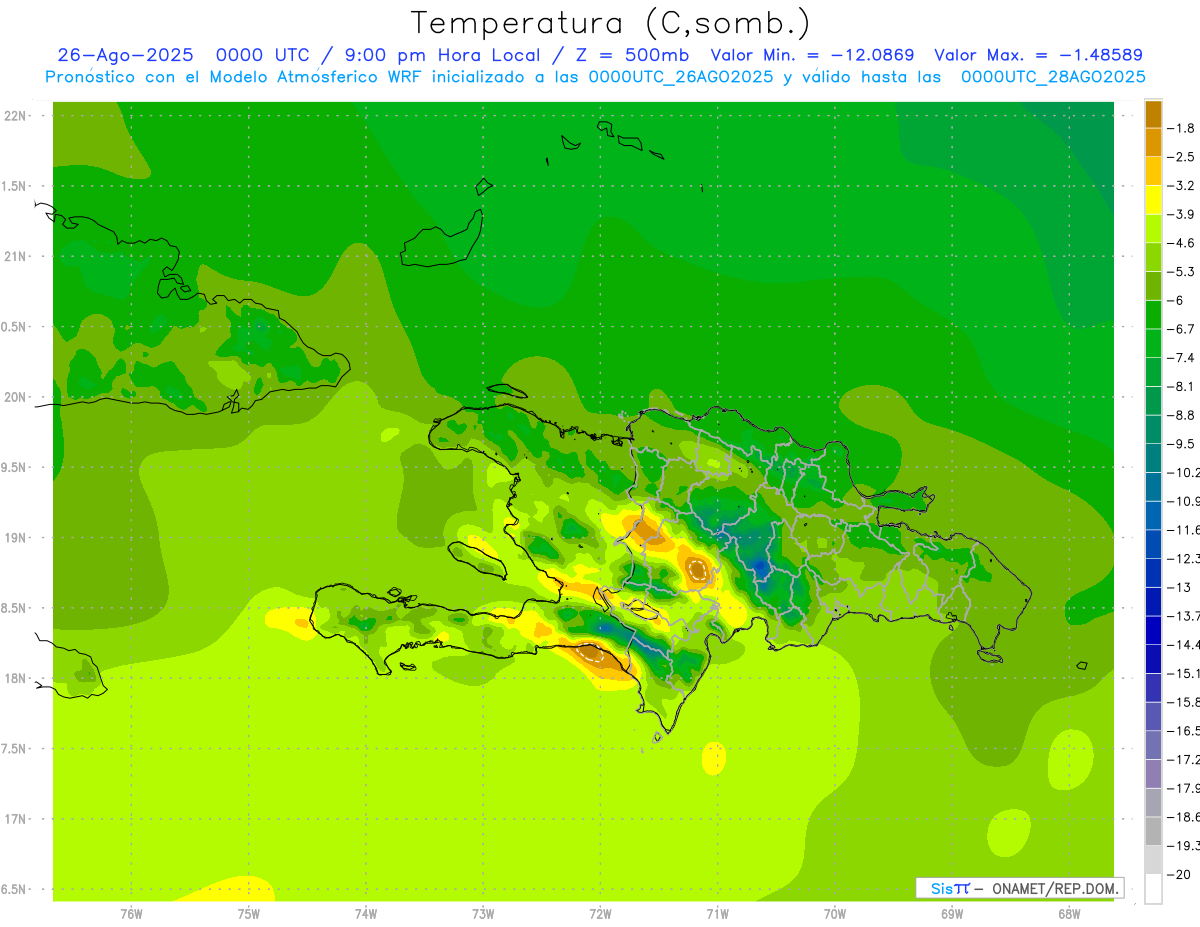Click the "-13" colorbar label
The image size is (1200, 927).
1178,587
